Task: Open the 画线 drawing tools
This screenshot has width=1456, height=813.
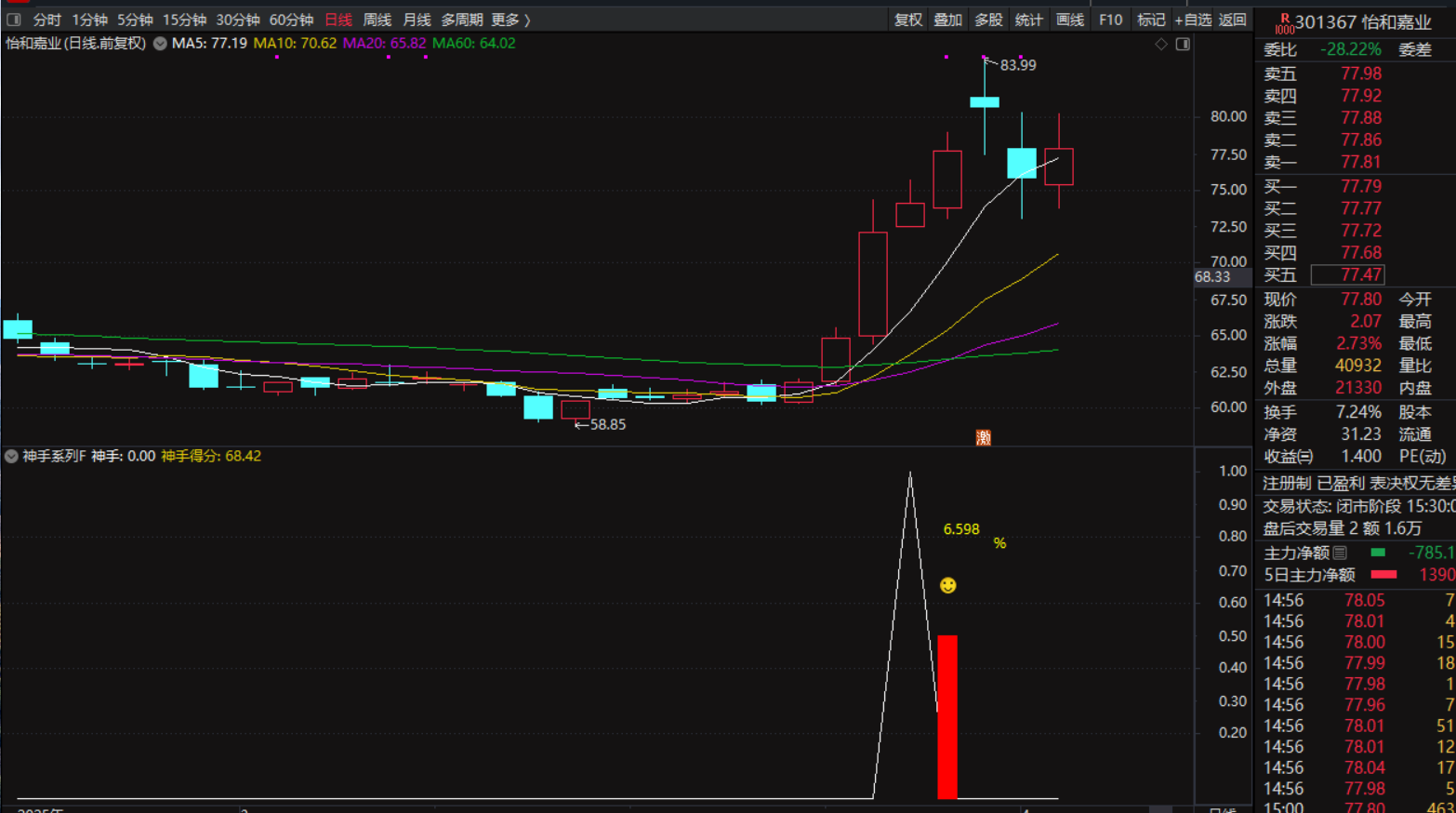Action: [1069, 20]
